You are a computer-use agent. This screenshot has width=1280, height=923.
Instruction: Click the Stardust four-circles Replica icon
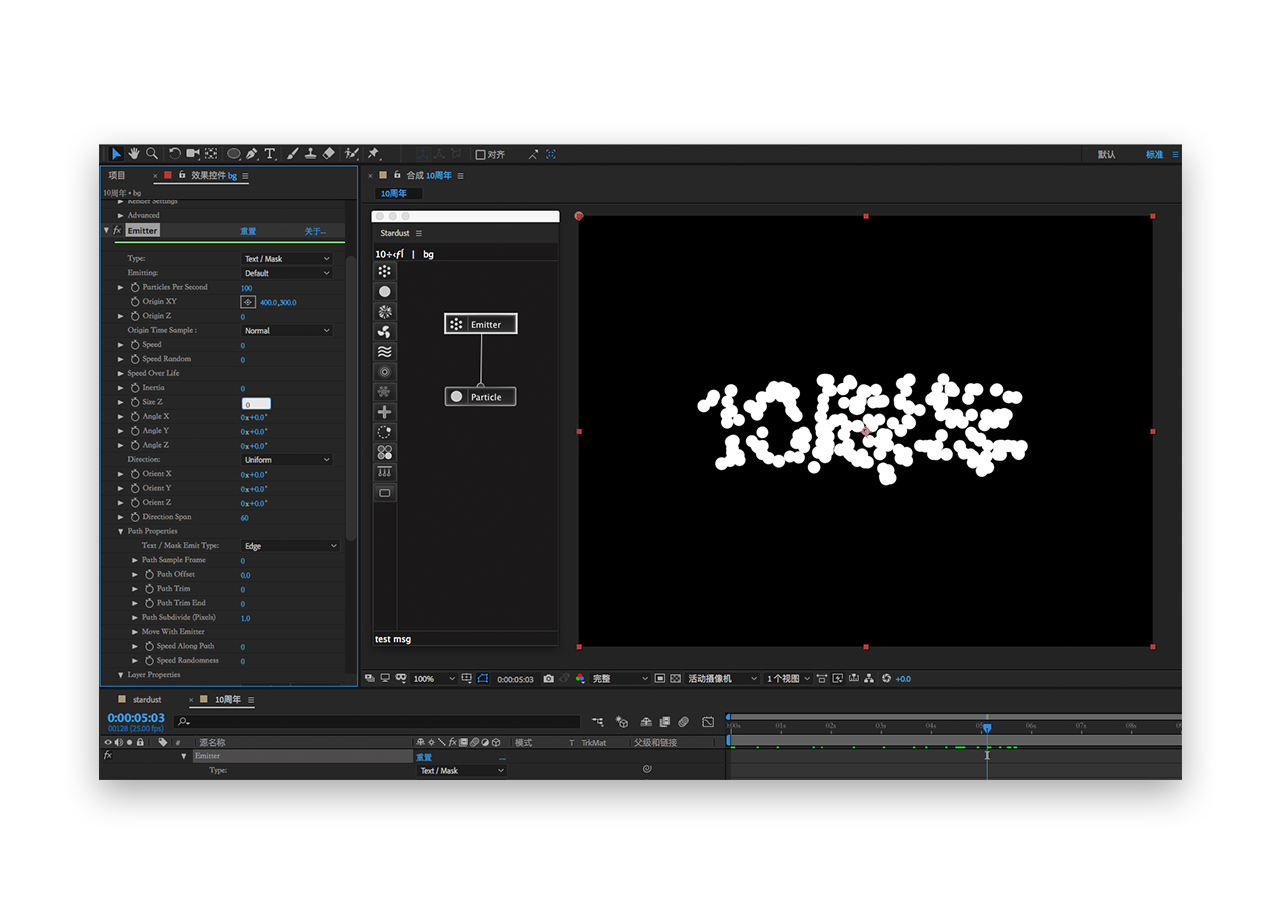pyautogui.click(x=385, y=452)
